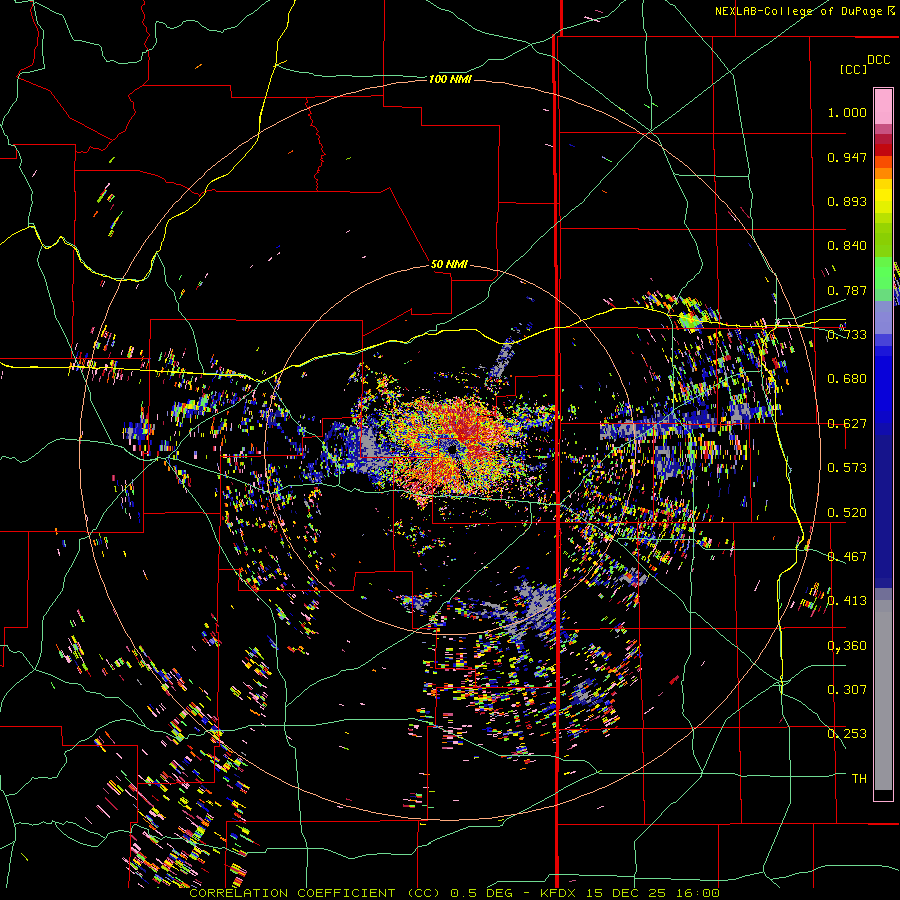Click the 0.413 scale value
The image size is (900, 900).
coord(847,601)
